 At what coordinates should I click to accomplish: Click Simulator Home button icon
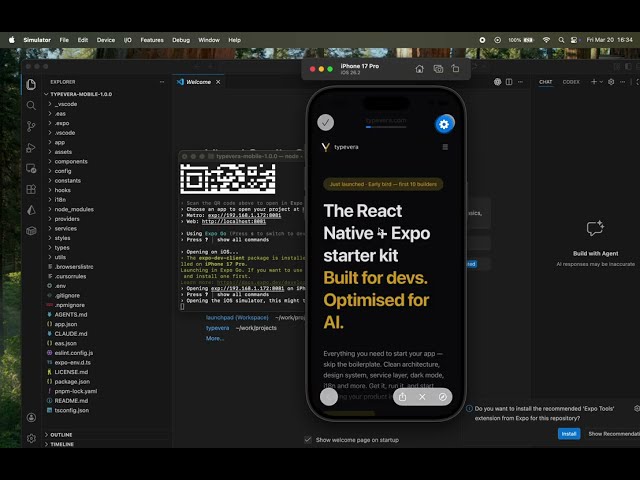419,69
